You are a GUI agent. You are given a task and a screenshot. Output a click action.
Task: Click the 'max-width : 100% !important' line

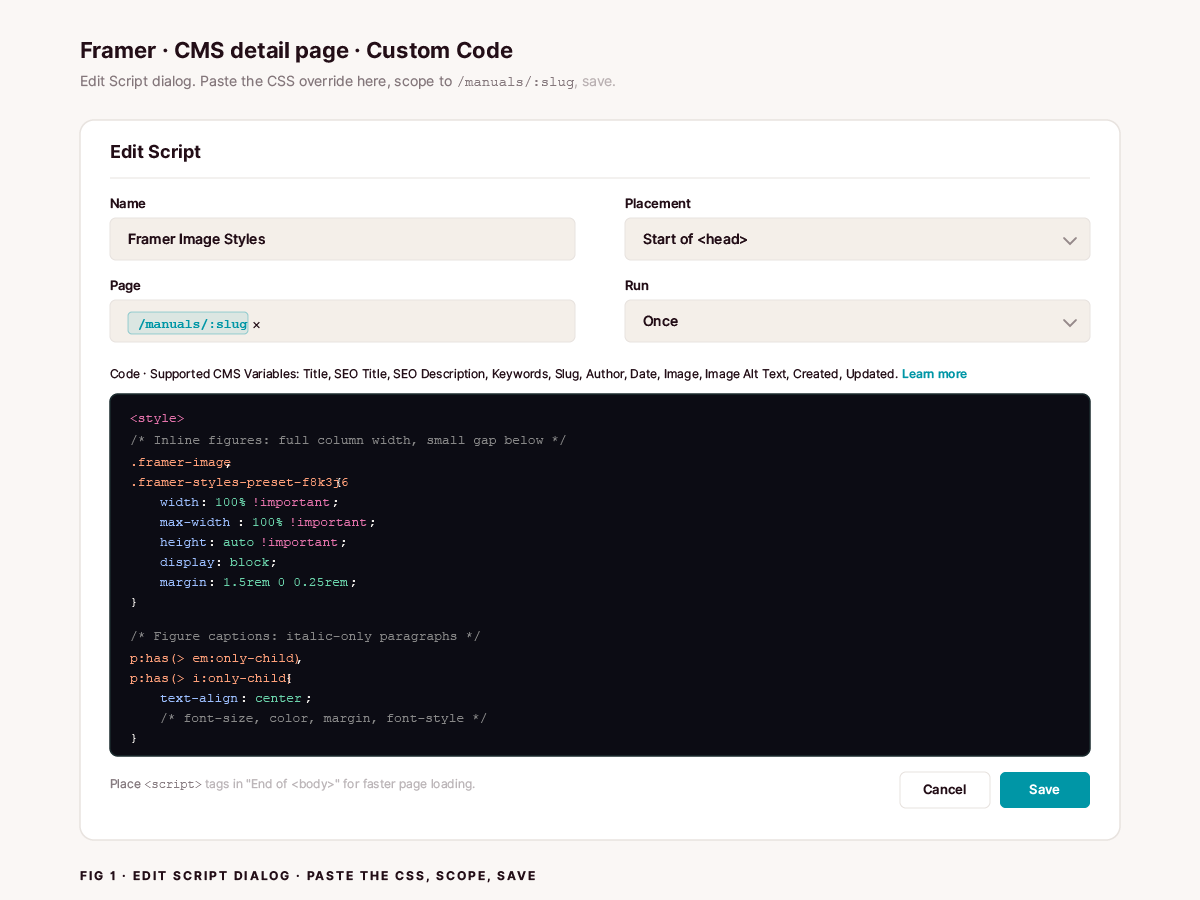point(267,522)
